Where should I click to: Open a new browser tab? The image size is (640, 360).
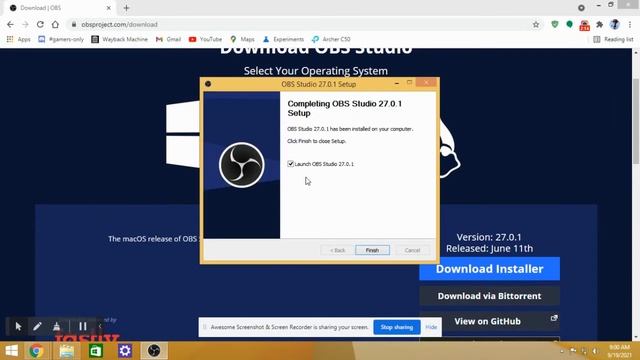click(126, 8)
